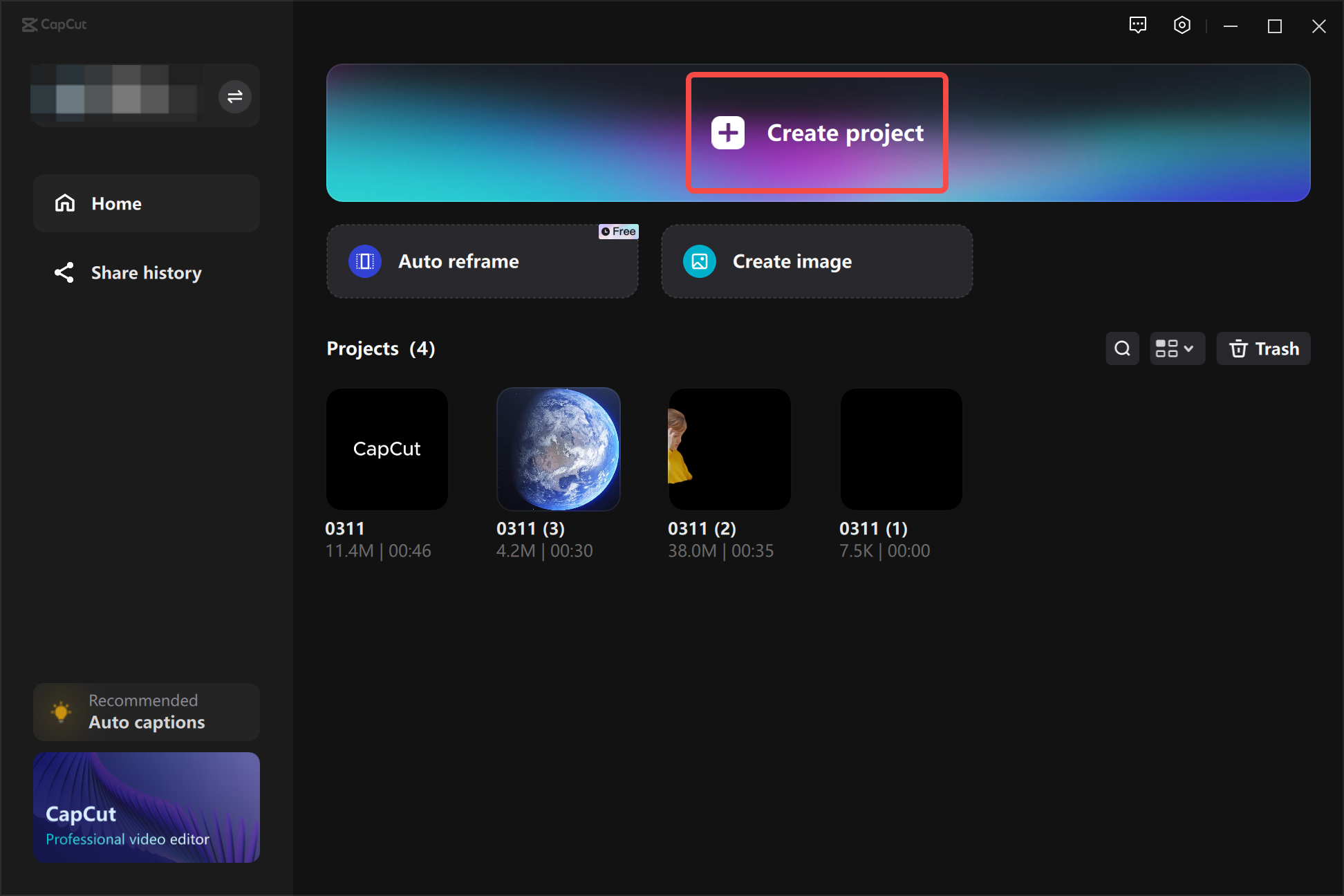The width and height of the screenshot is (1344, 896).
Task: Click the '38.0M | 00:35' project info
Action: [721, 551]
